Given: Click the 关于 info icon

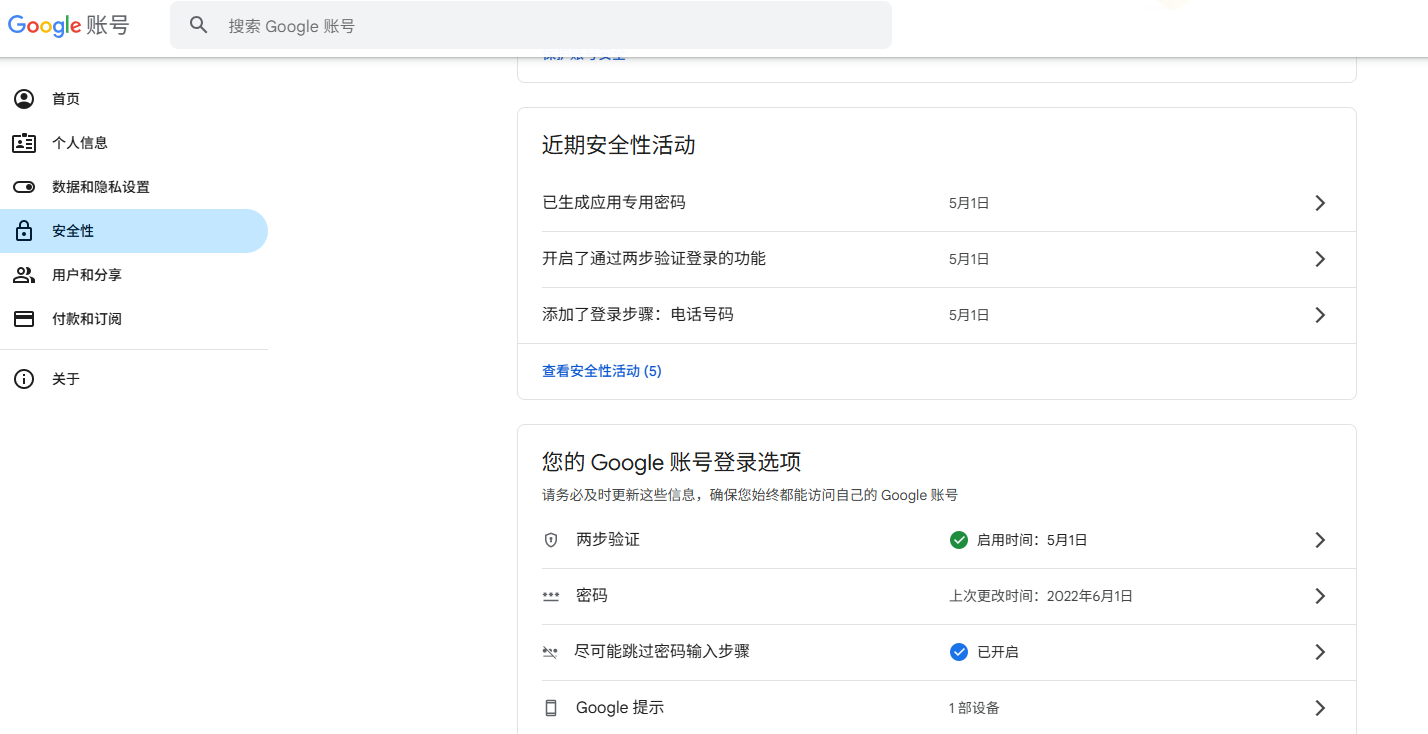Looking at the screenshot, I should pos(24,379).
